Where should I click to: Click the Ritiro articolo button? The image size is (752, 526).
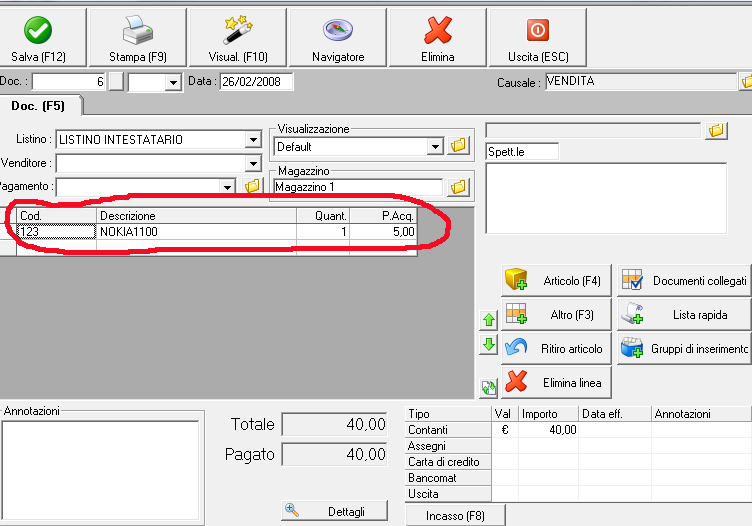click(556, 349)
